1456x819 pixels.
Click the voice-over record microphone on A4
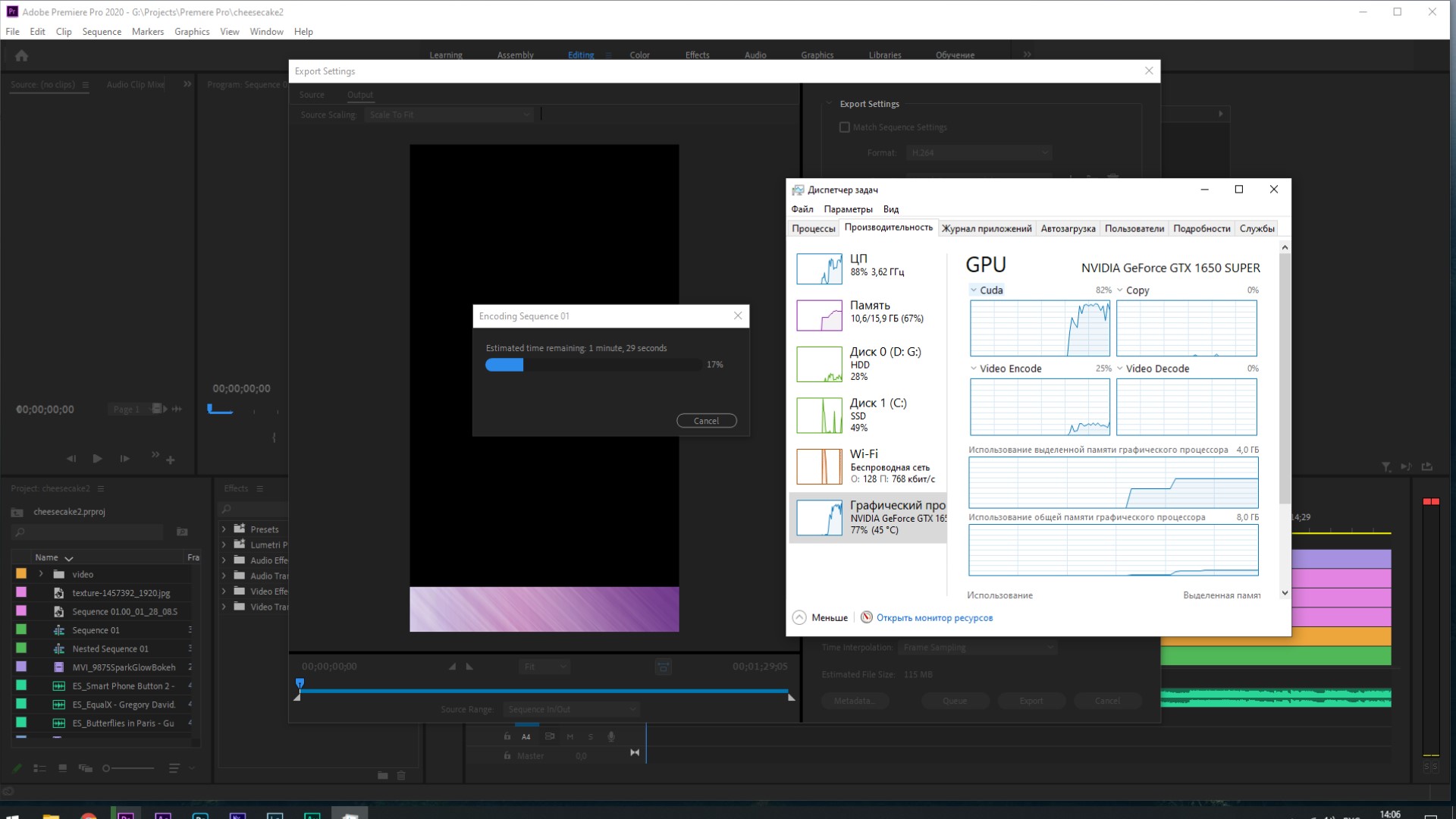pos(611,736)
